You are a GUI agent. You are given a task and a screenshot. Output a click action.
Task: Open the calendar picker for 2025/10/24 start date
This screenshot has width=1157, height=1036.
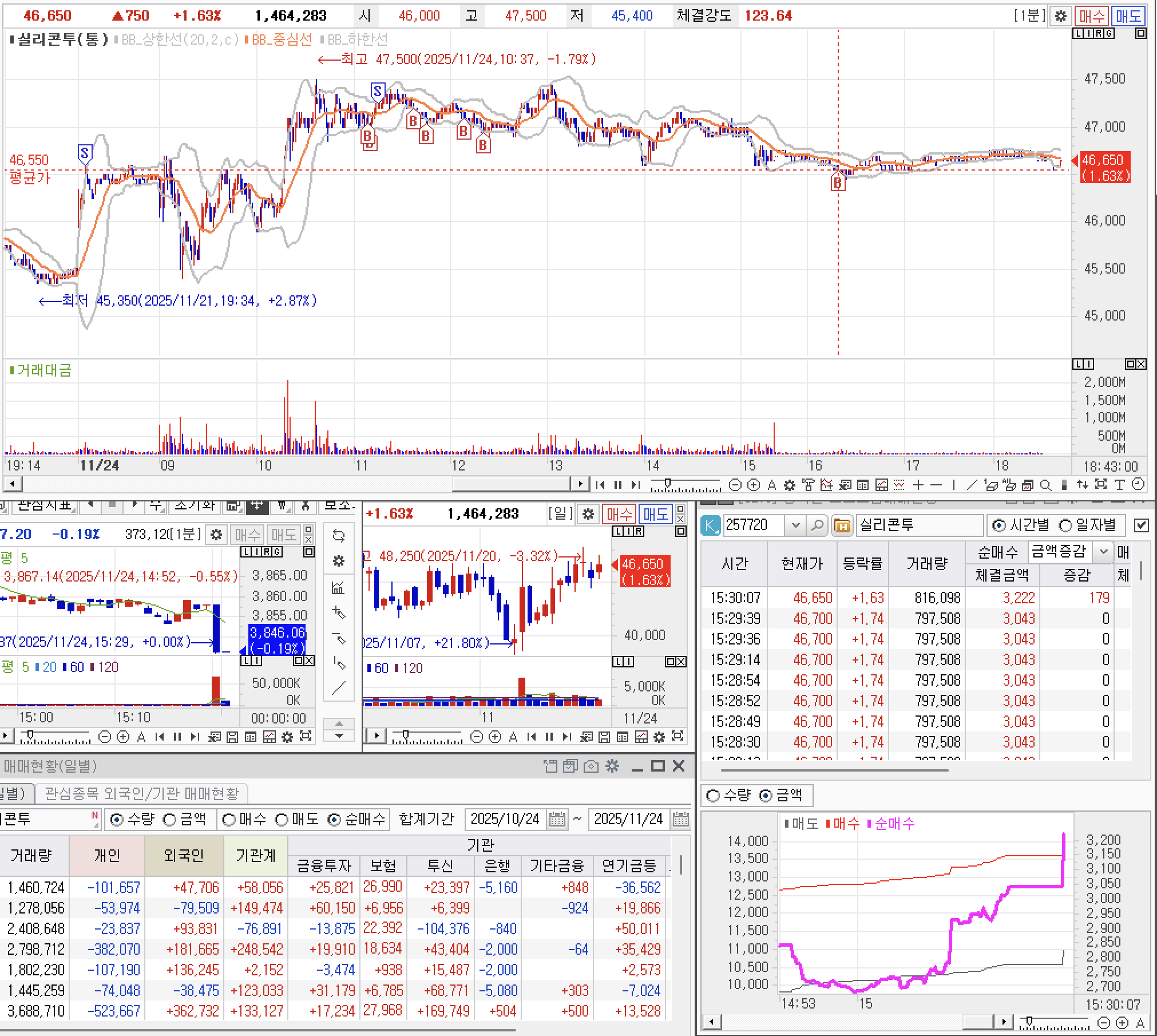click(x=557, y=819)
